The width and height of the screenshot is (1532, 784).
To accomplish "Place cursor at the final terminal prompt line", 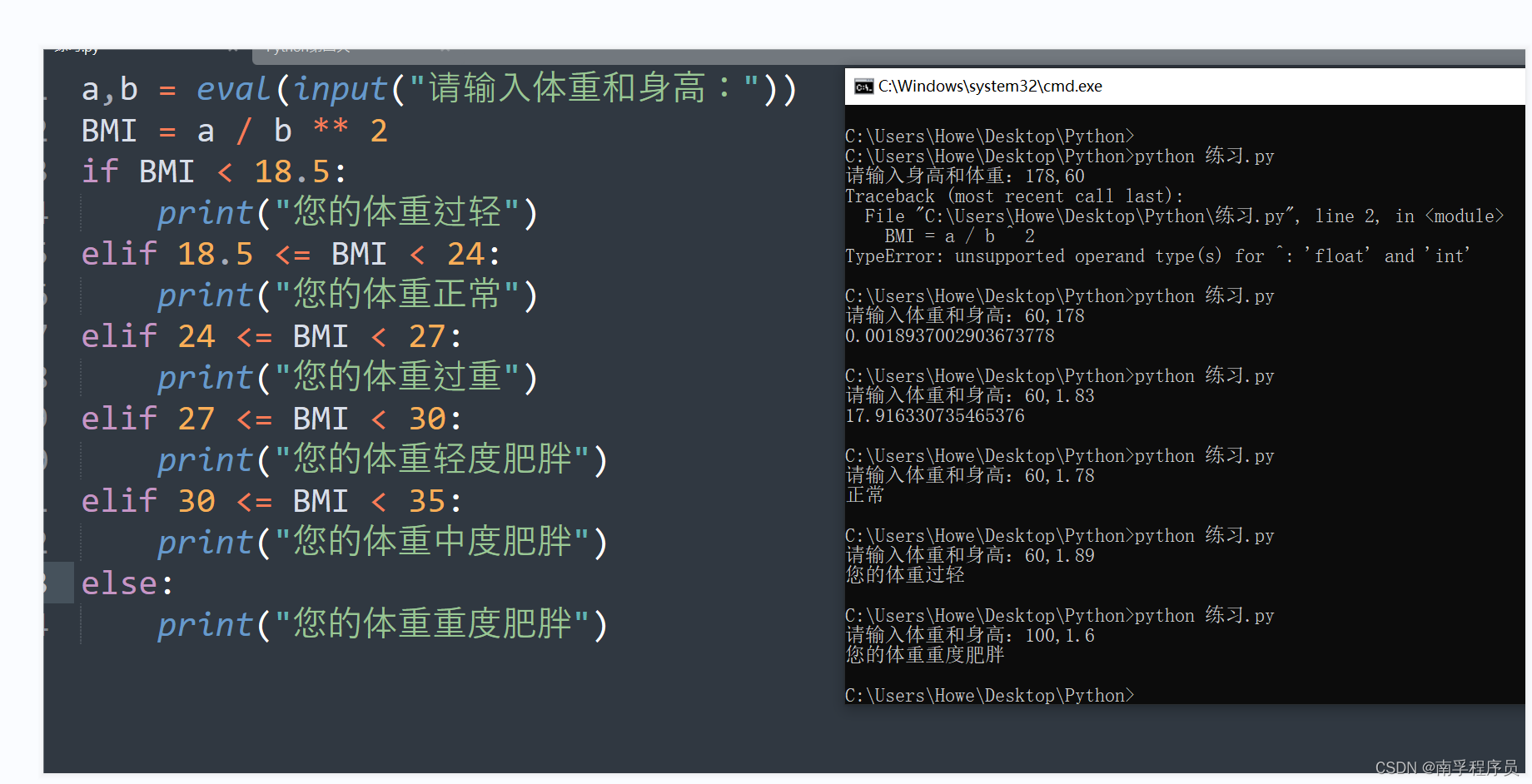I will pyautogui.click(x=989, y=695).
